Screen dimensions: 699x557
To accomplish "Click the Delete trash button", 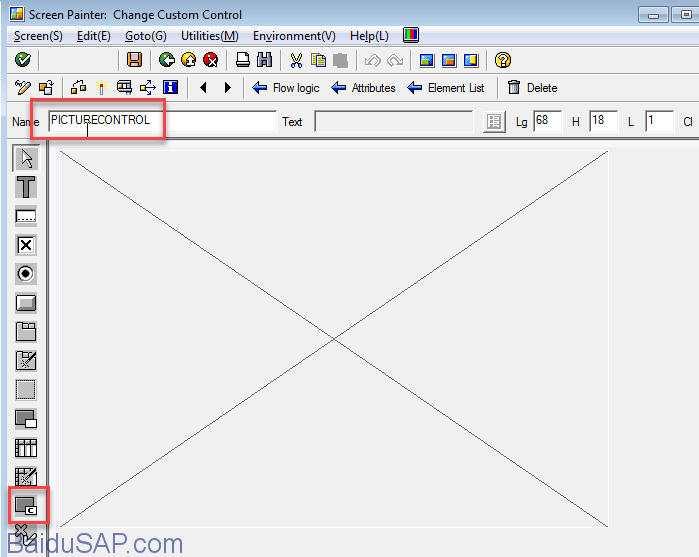I will [x=533, y=88].
